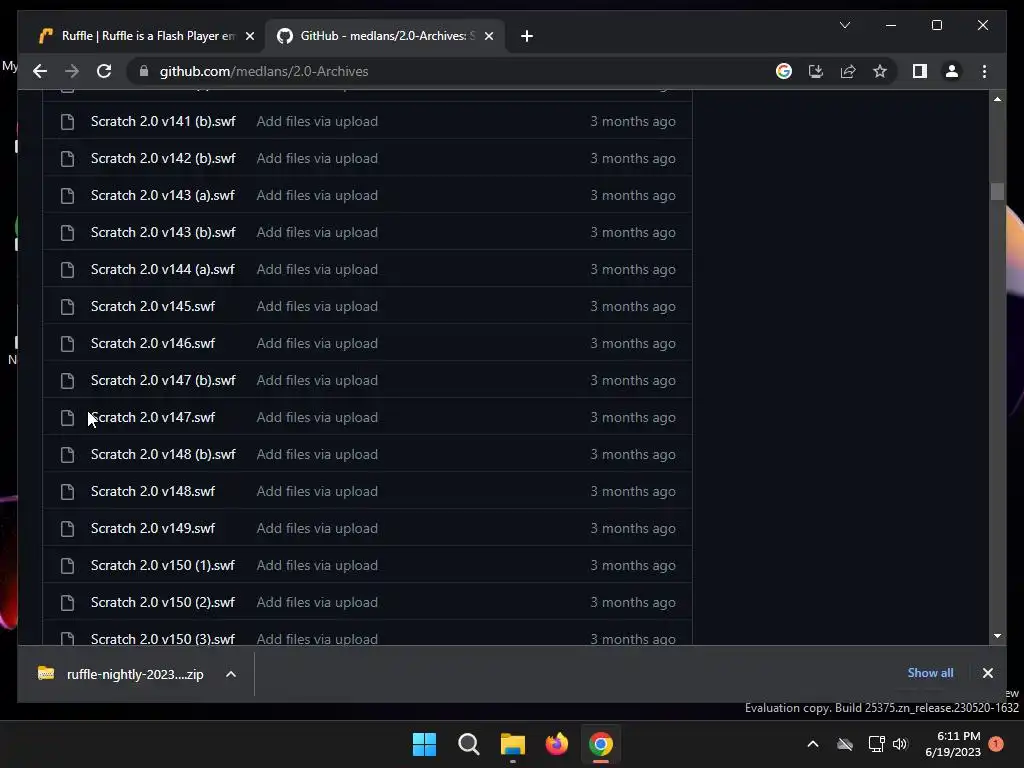Image resolution: width=1024 pixels, height=768 pixels.
Task: Switch to the Ruffle Flash Player tab
Action: pyautogui.click(x=147, y=36)
